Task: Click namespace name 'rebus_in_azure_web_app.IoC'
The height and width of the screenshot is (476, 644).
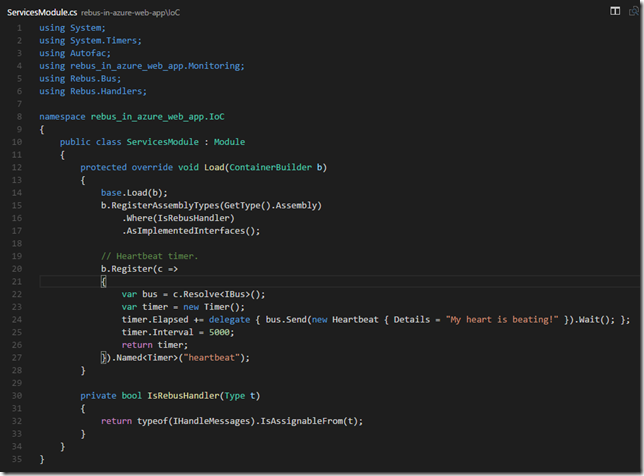Action: click(x=157, y=117)
